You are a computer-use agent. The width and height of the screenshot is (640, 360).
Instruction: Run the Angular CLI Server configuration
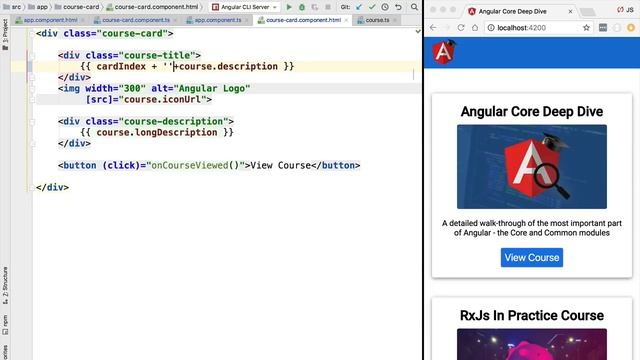tap(289, 7)
